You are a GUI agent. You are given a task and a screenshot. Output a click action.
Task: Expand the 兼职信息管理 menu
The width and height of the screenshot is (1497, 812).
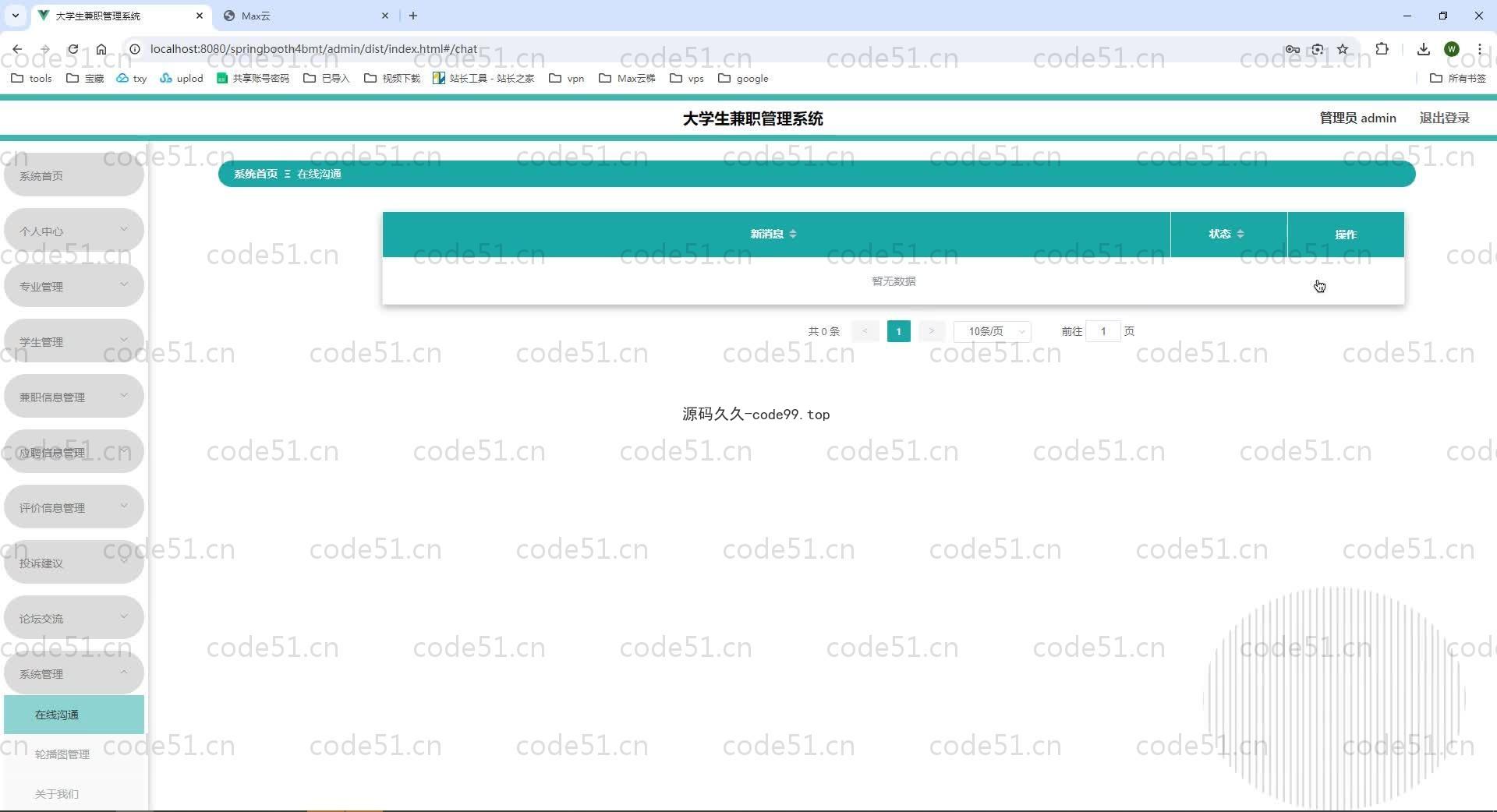pos(74,397)
